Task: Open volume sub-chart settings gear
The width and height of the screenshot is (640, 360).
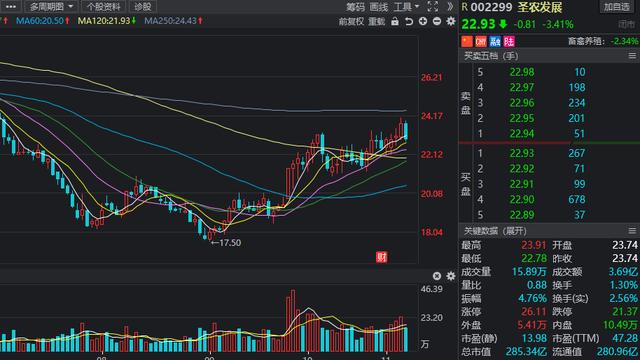Action: click(x=451, y=276)
